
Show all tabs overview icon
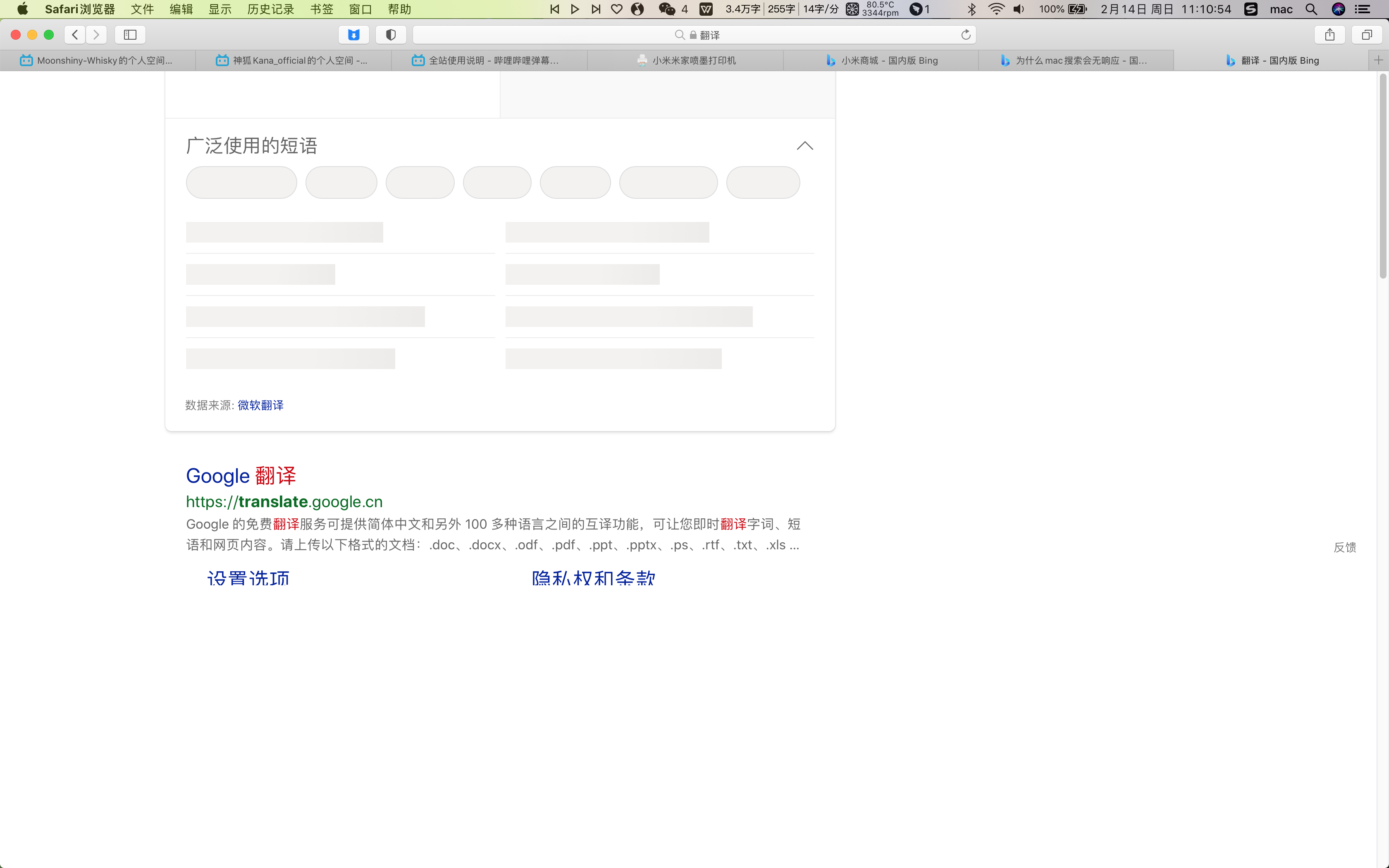coord(1367,35)
